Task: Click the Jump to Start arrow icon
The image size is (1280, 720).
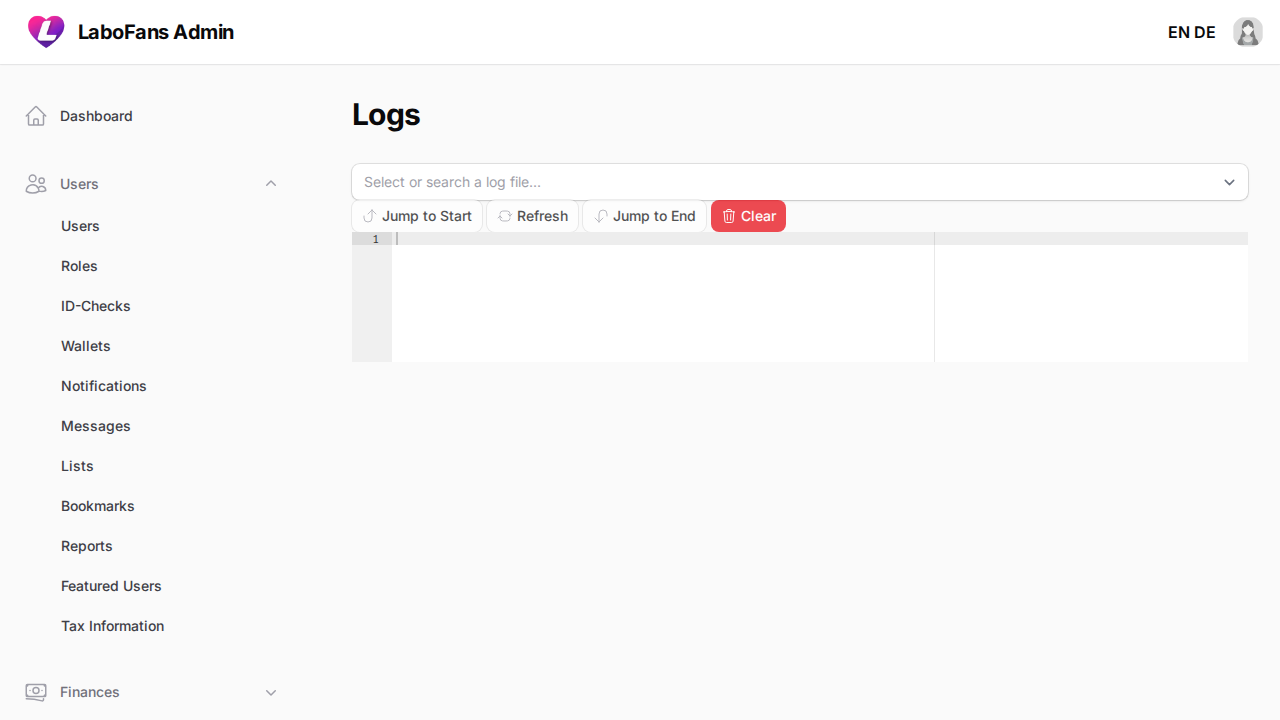Action: tap(370, 216)
